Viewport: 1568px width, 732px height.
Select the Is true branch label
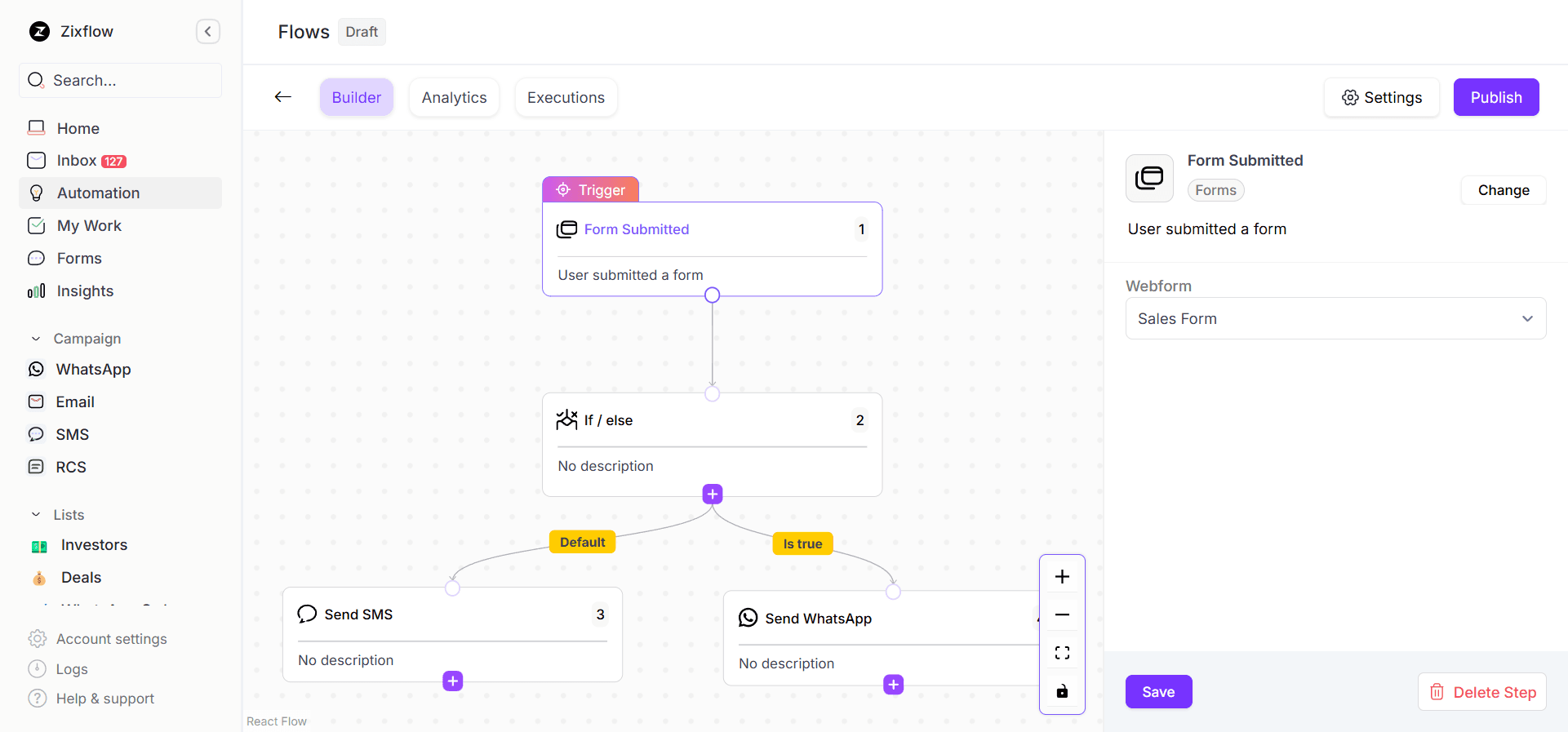coord(802,543)
